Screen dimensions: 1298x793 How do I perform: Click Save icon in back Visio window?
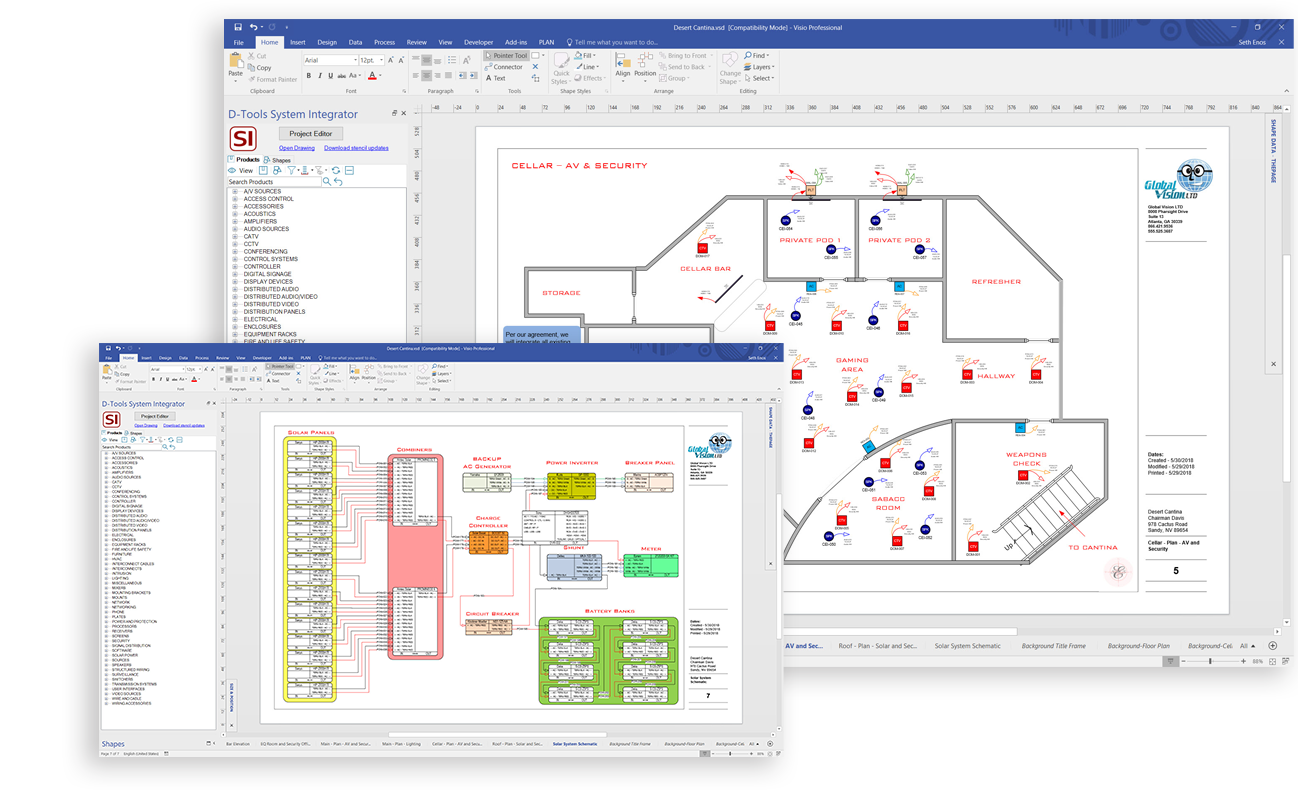click(x=238, y=27)
